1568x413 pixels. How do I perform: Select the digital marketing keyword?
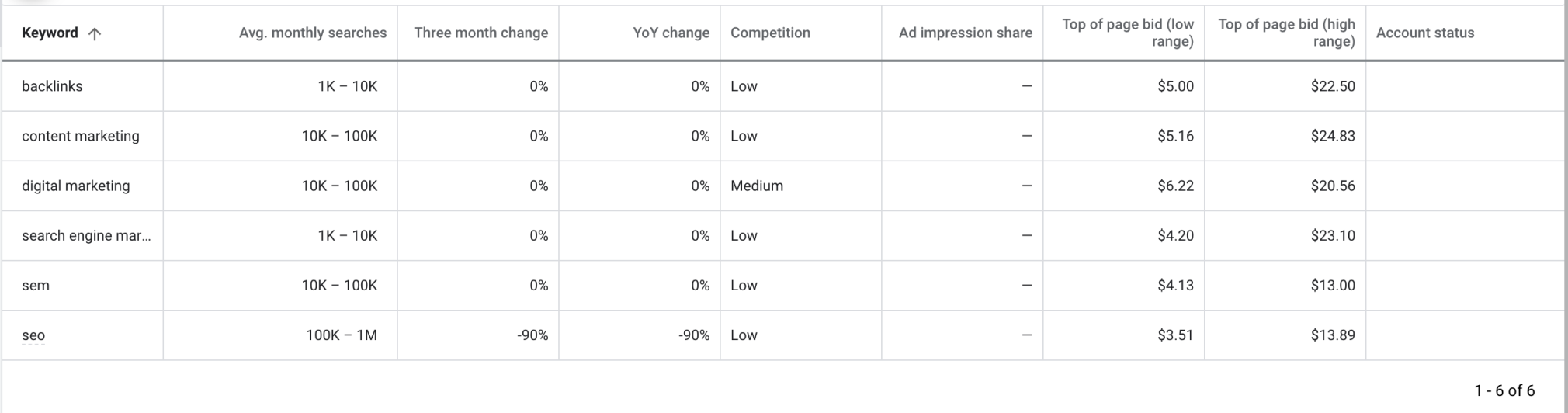pyautogui.click(x=76, y=186)
